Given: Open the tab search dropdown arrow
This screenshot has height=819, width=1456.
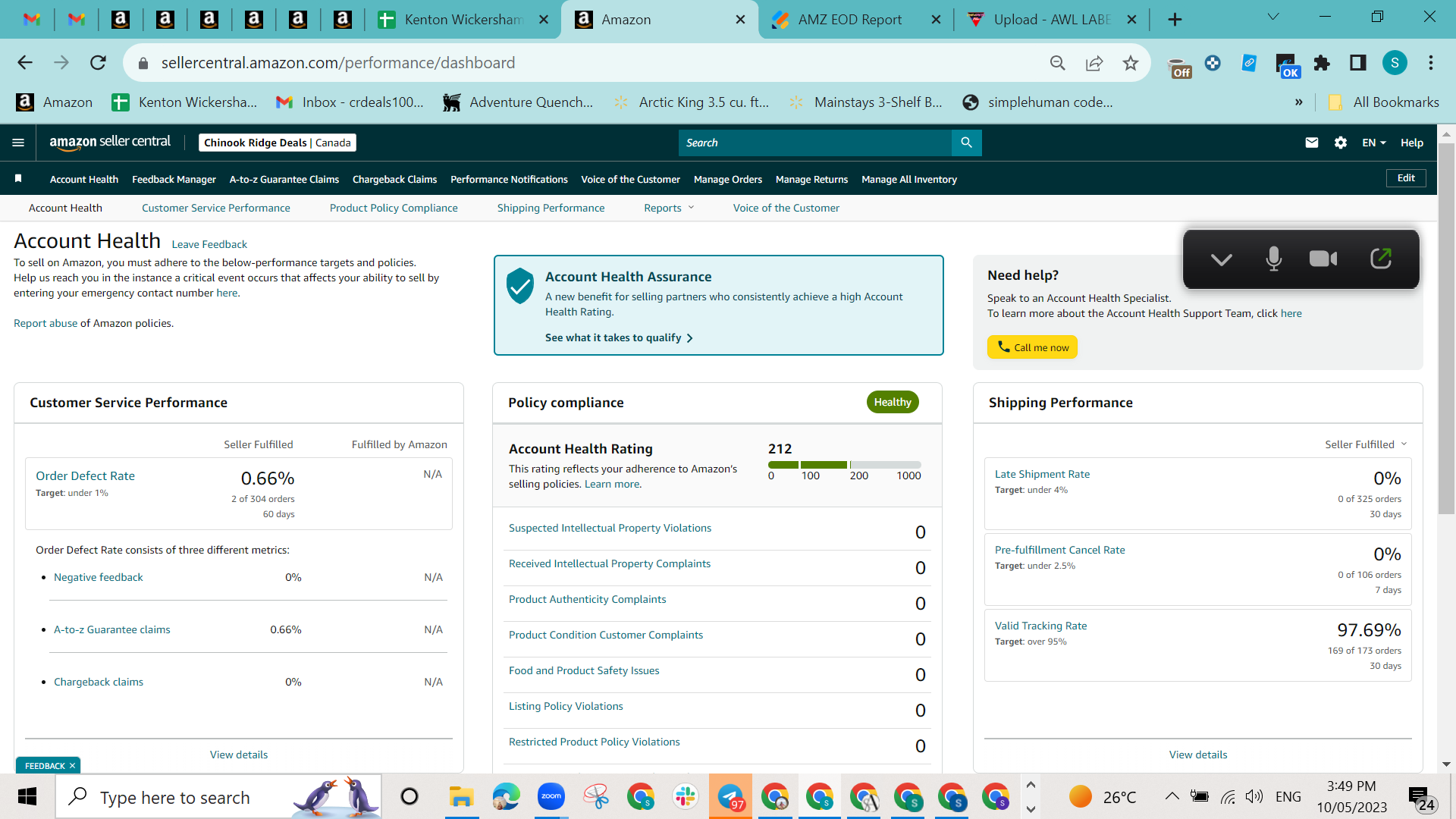Looking at the screenshot, I should [x=1273, y=17].
